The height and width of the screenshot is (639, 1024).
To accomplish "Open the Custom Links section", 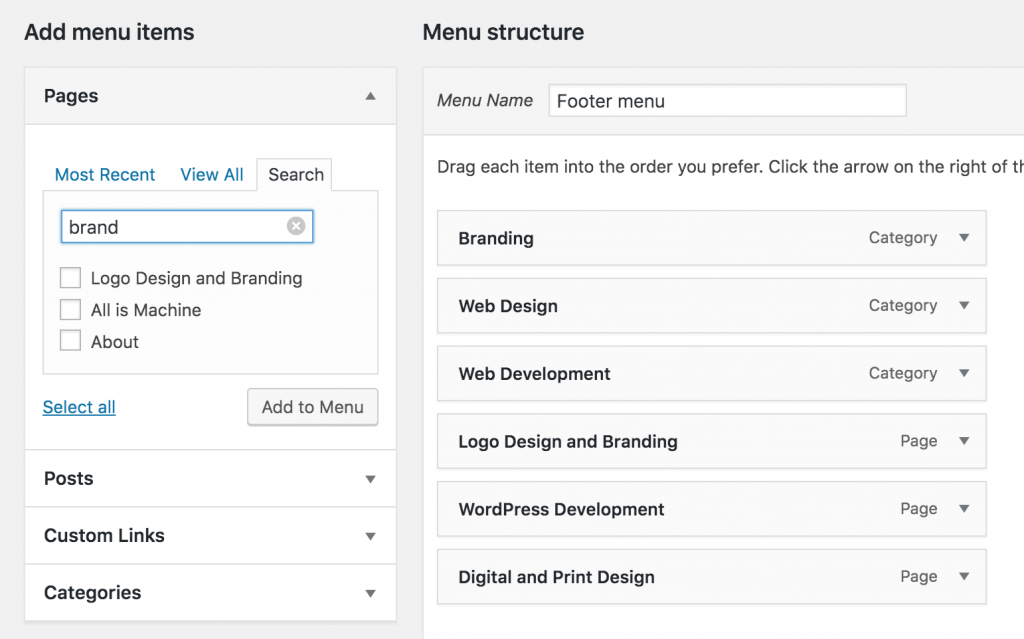I will click(370, 536).
